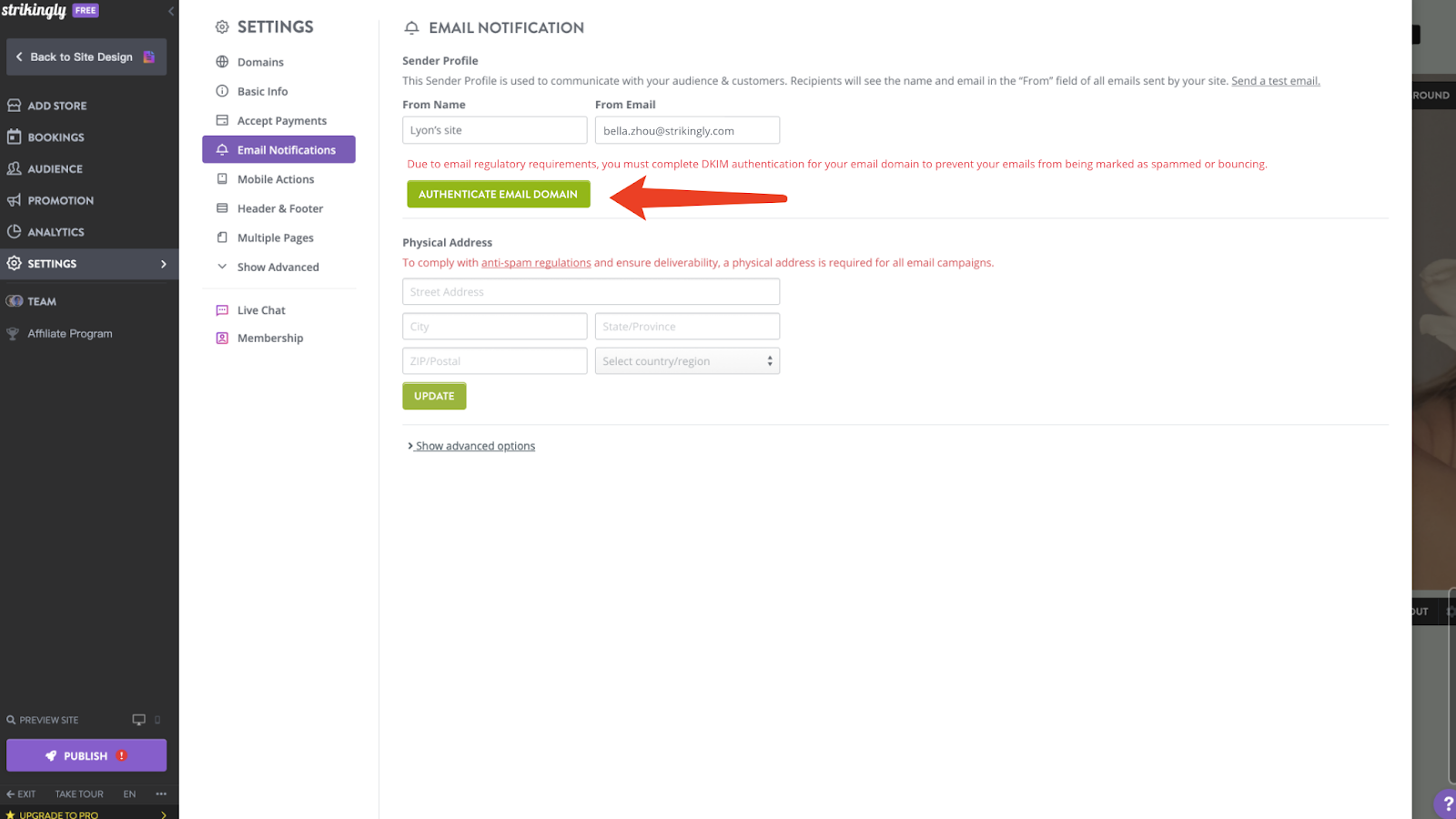Viewport: 1456px width, 819px height.
Task: Click the Publish button
Action: pos(86,755)
